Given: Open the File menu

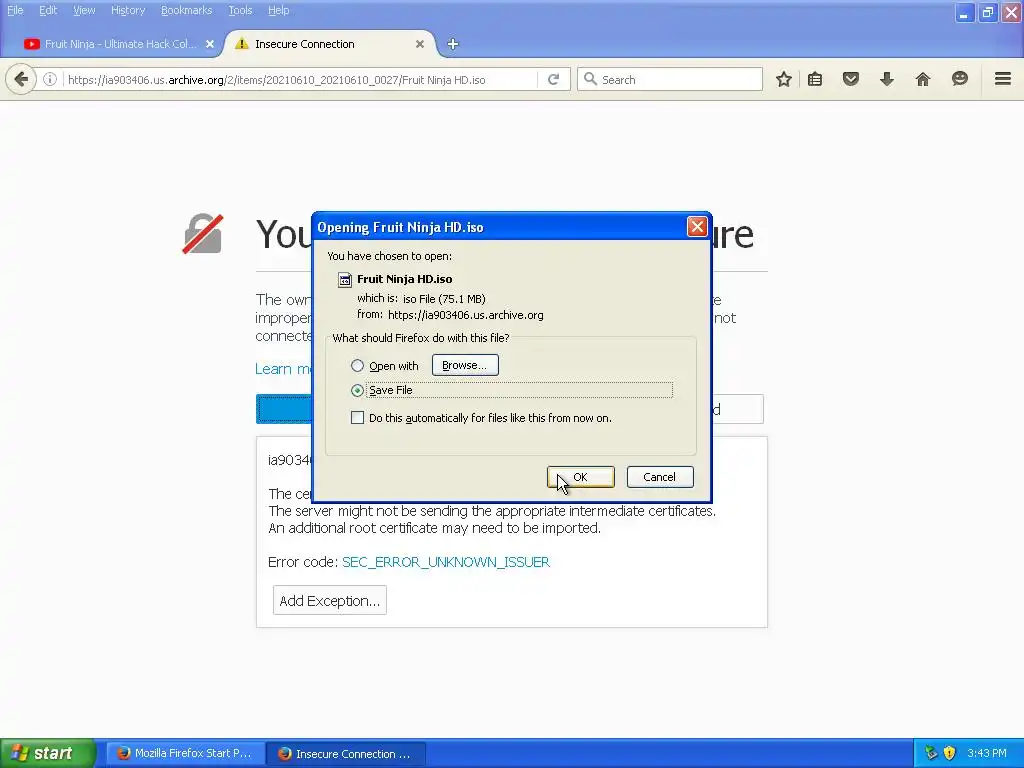Looking at the screenshot, I should (15, 10).
